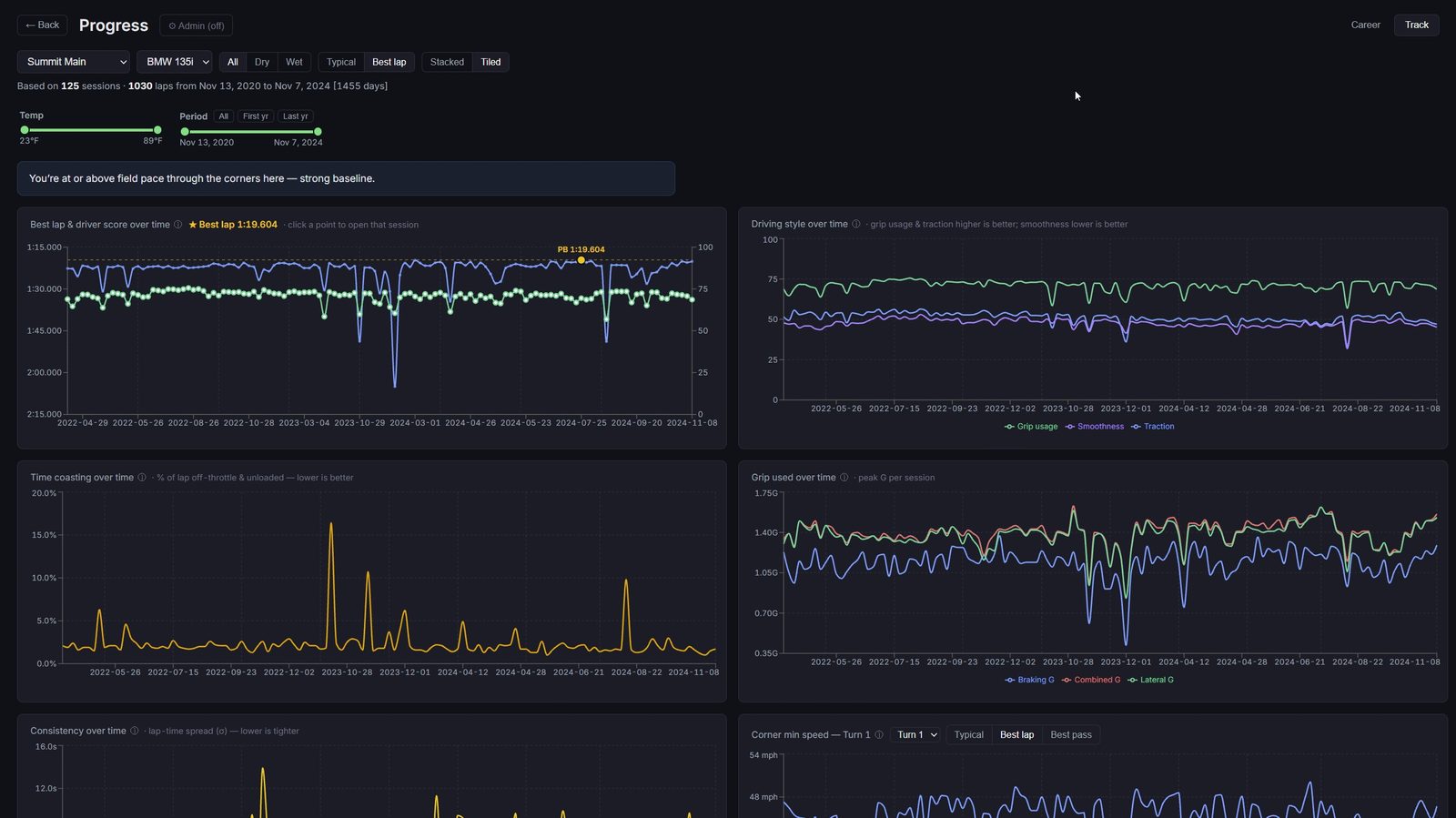This screenshot has width=1456, height=818.
Task: Toggle the Grip usage legend series
Action: coord(1031,427)
